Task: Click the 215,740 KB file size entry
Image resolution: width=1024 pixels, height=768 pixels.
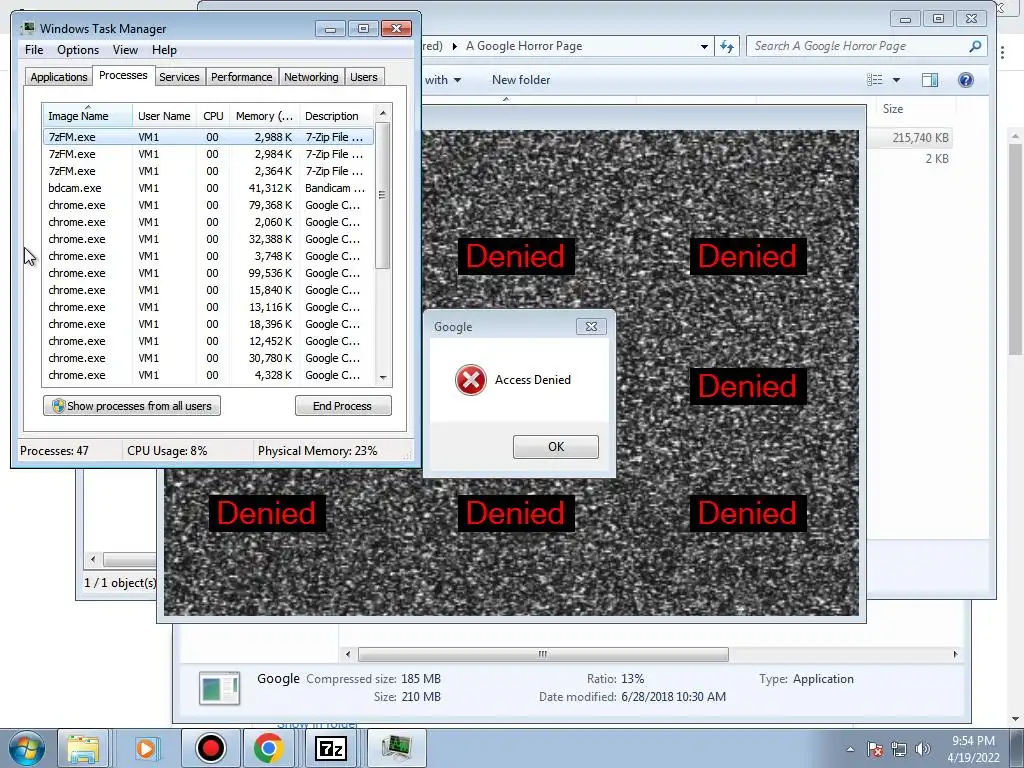Action: click(920, 138)
